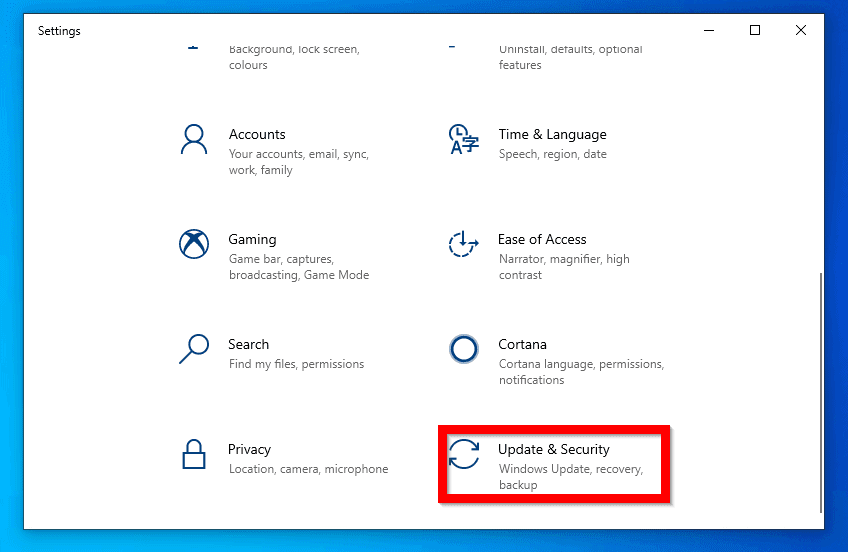Open the Accounts person icon
848x552 pixels.
(x=194, y=139)
